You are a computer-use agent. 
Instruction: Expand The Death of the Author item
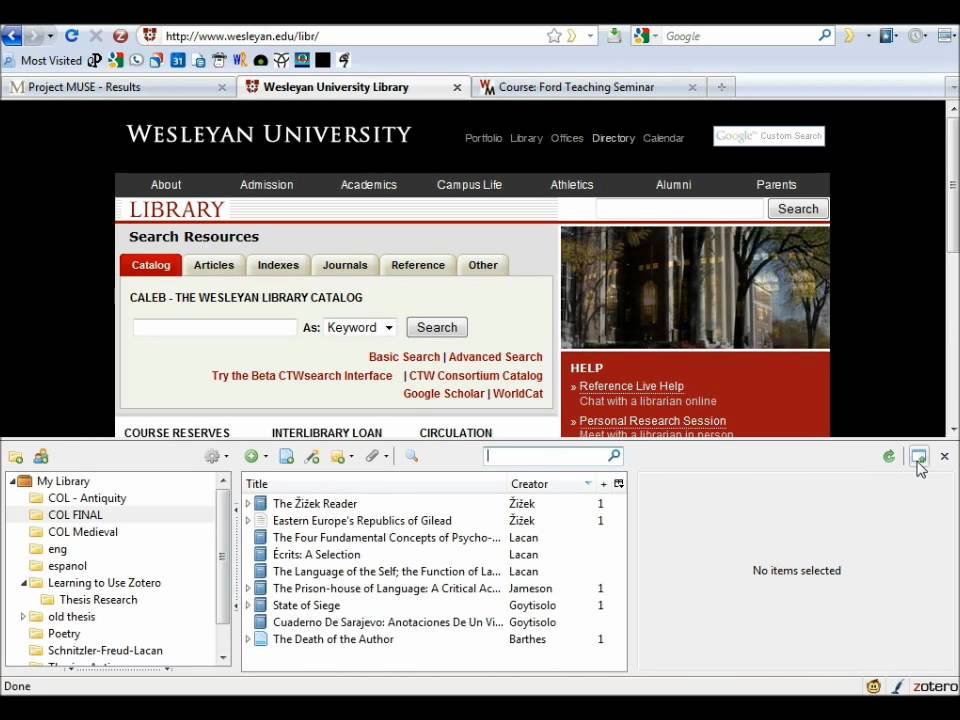coord(248,639)
